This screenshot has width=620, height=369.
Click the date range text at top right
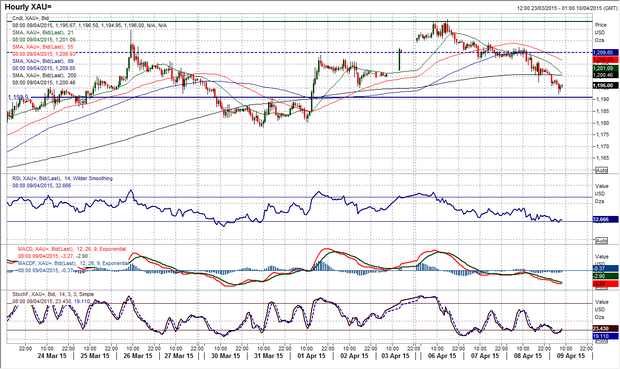pos(567,8)
